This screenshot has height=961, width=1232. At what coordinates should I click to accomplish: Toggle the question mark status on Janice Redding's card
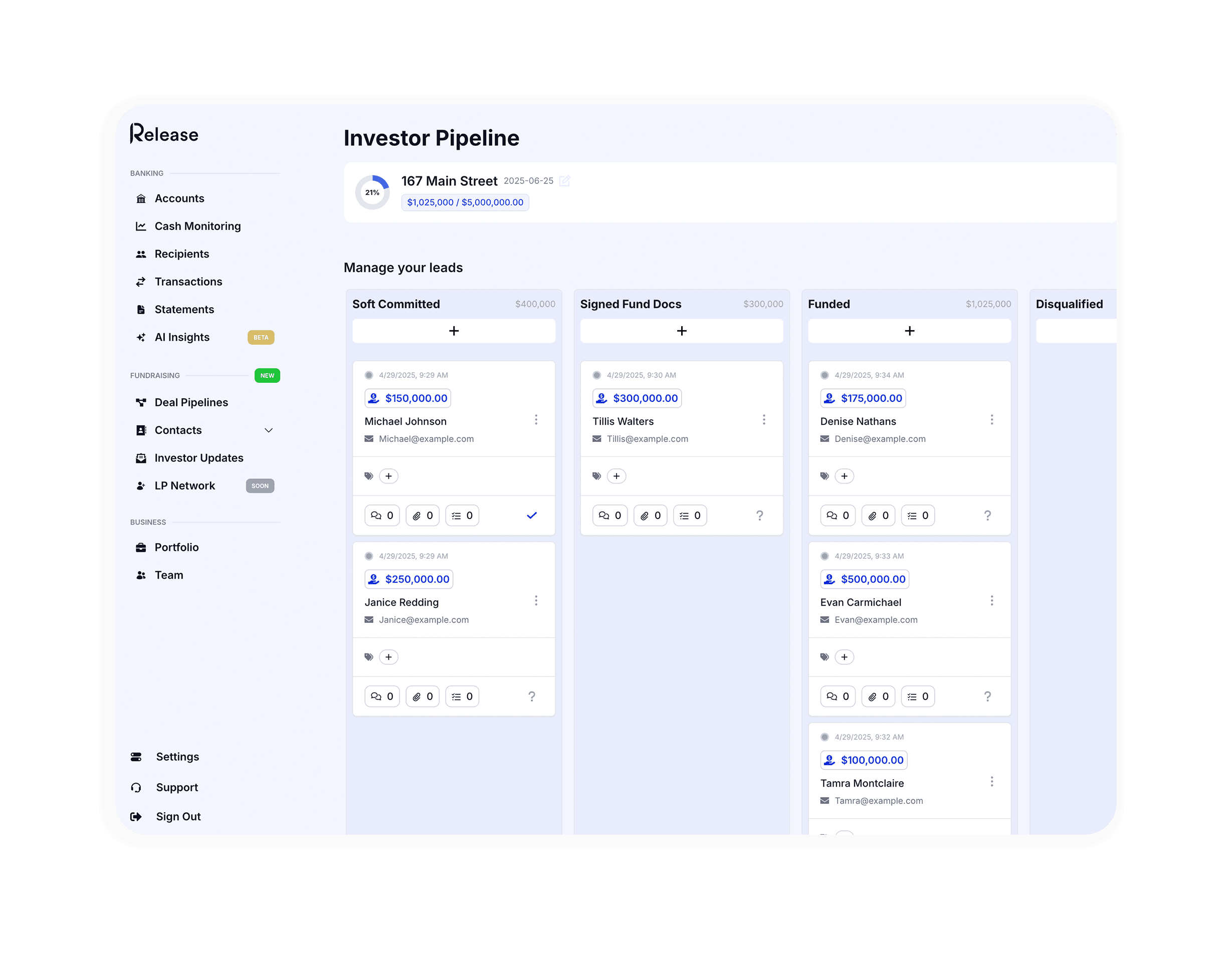point(531,696)
